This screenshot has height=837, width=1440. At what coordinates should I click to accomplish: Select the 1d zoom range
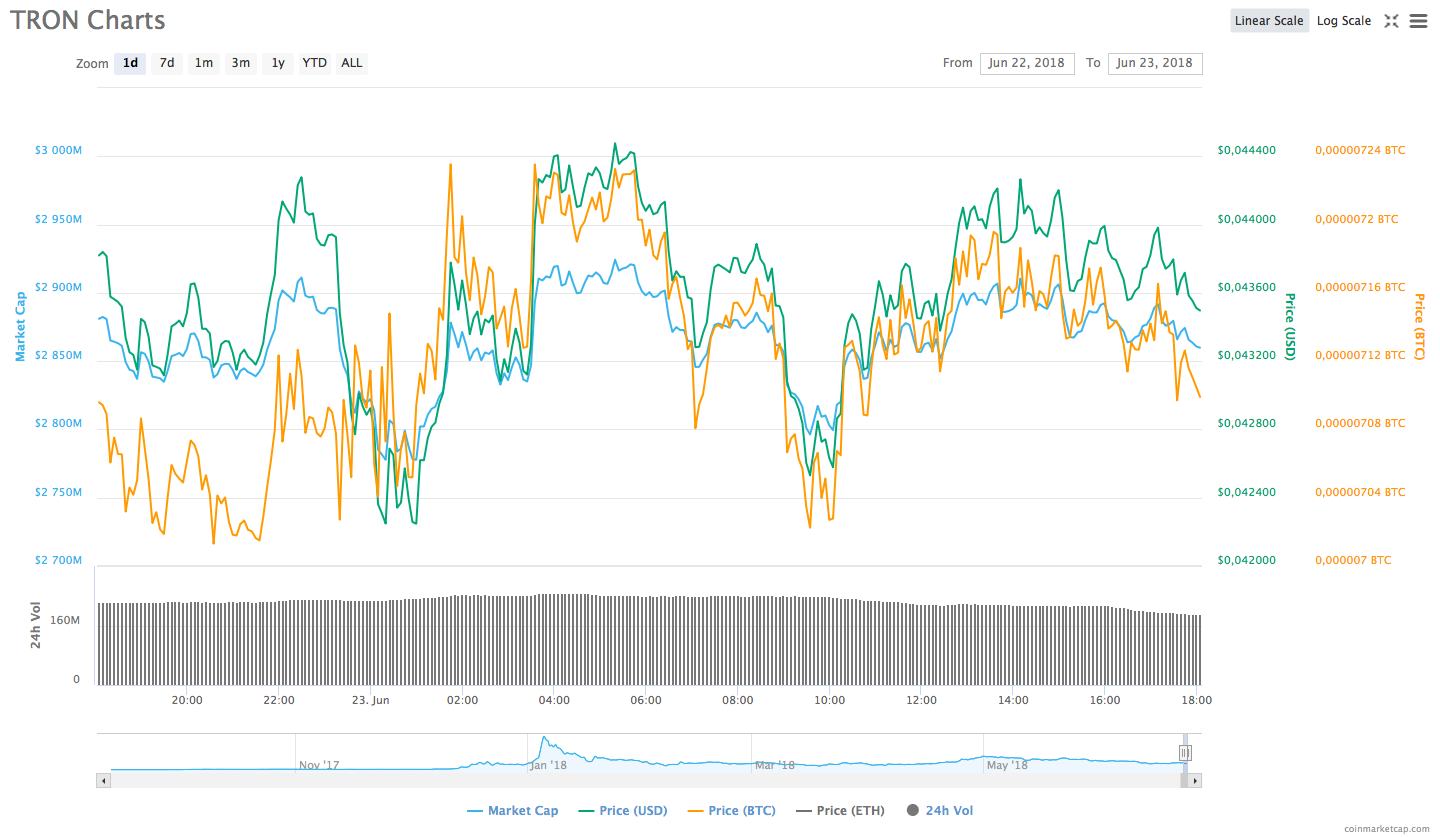click(x=130, y=63)
